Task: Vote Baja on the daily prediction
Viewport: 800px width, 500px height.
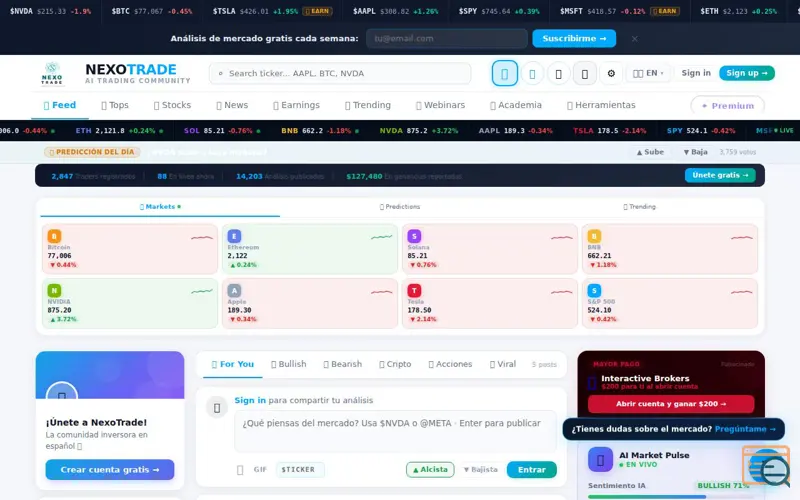Action: click(695, 152)
